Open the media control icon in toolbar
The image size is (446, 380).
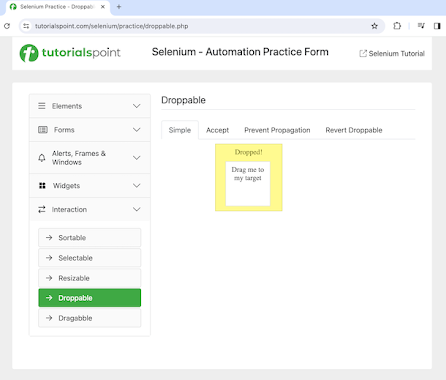421,26
